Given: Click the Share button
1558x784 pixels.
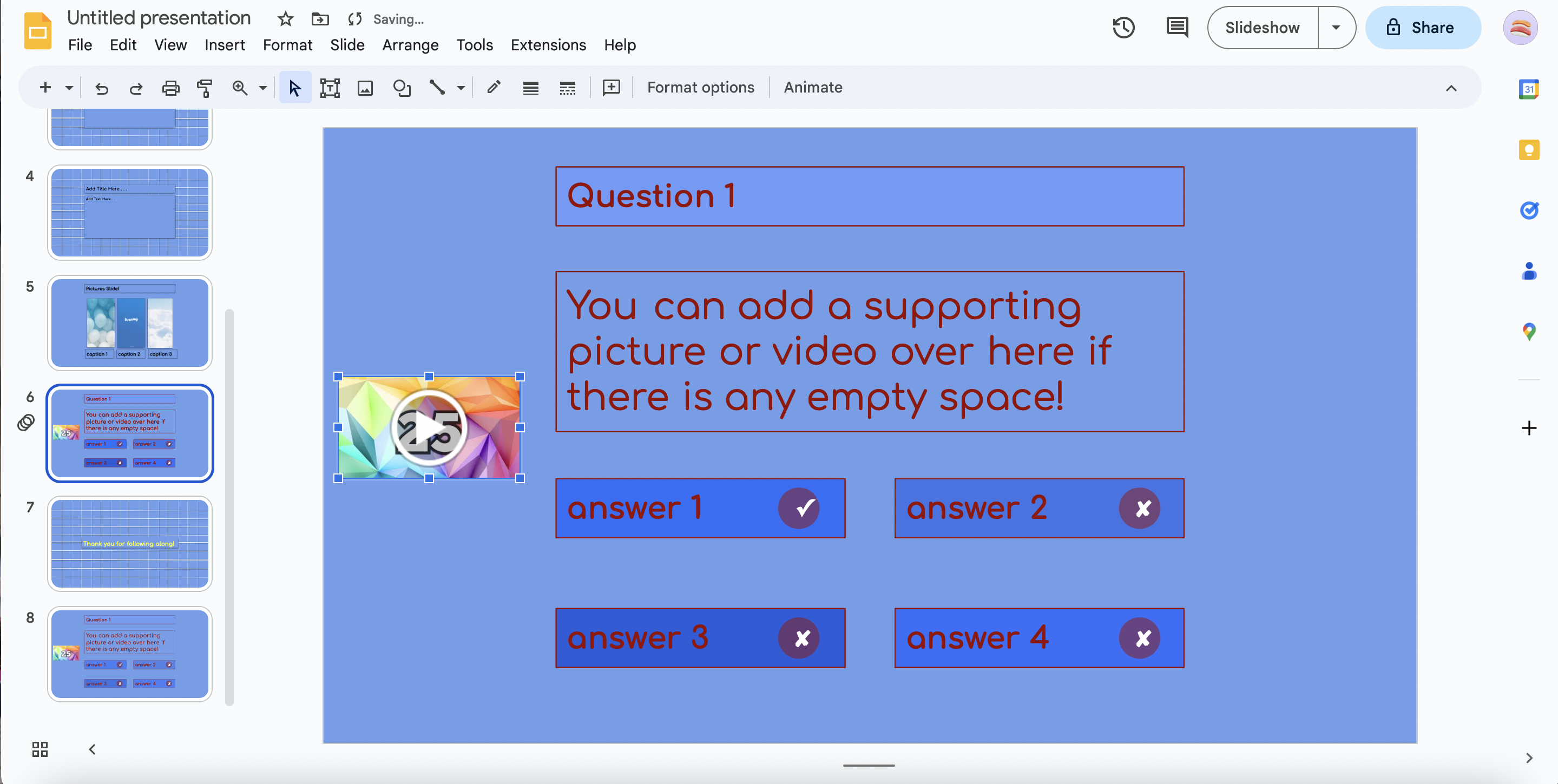Looking at the screenshot, I should click(1423, 28).
